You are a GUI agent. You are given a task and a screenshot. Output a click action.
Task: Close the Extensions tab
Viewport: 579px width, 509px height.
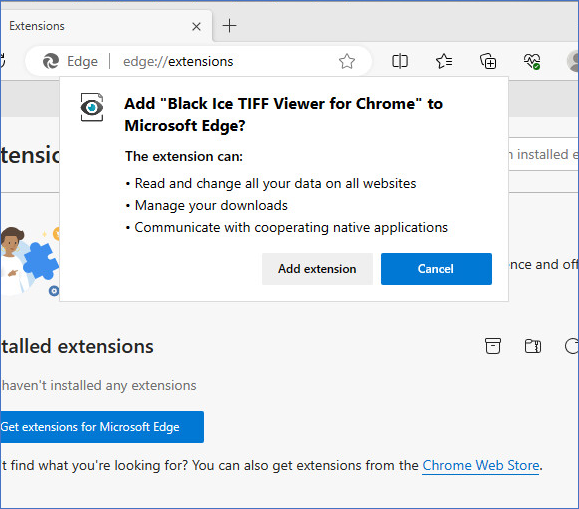(x=196, y=26)
